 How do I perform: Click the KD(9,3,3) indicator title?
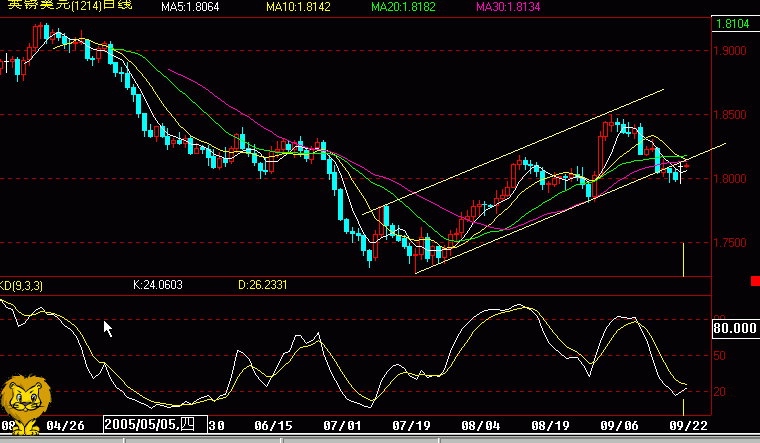pyautogui.click(x=21, y=285)
